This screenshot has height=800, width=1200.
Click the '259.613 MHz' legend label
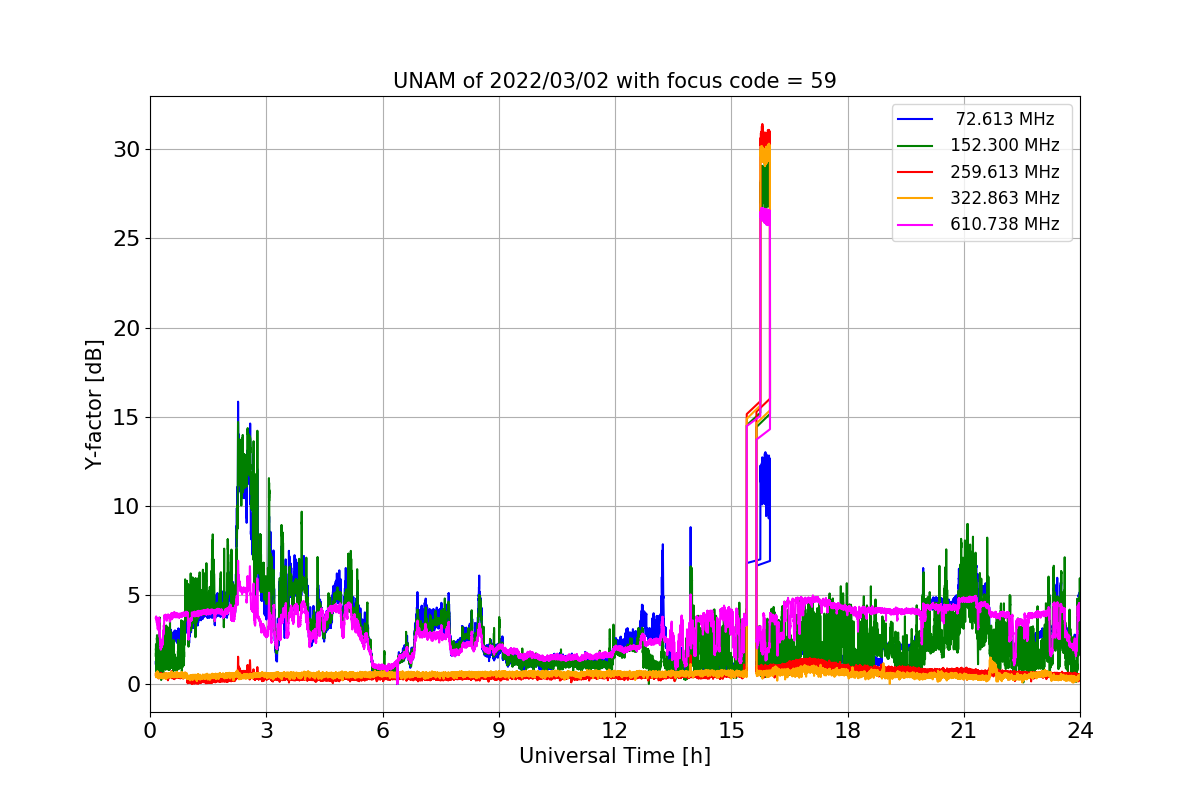coord(1005,172)
